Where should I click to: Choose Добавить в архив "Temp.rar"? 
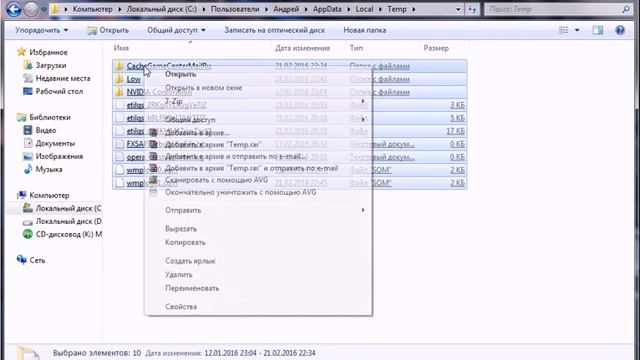coord(258,144)
